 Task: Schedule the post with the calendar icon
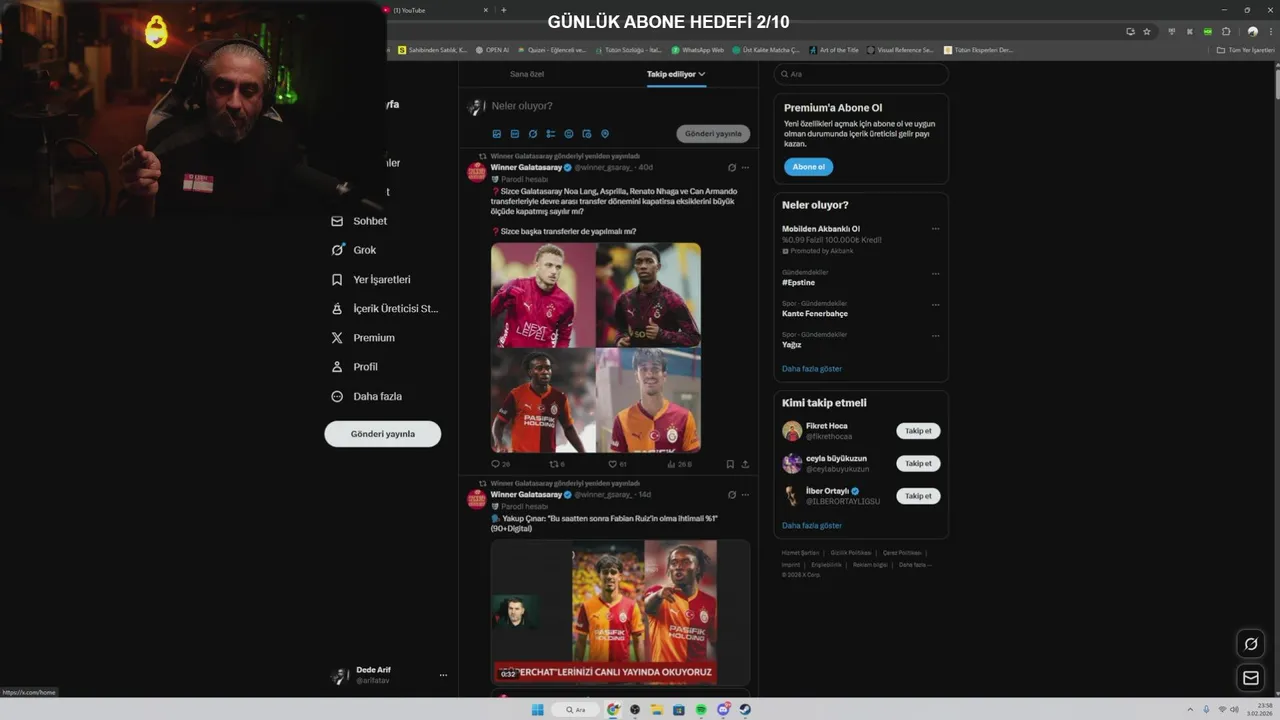pos(587,134)
